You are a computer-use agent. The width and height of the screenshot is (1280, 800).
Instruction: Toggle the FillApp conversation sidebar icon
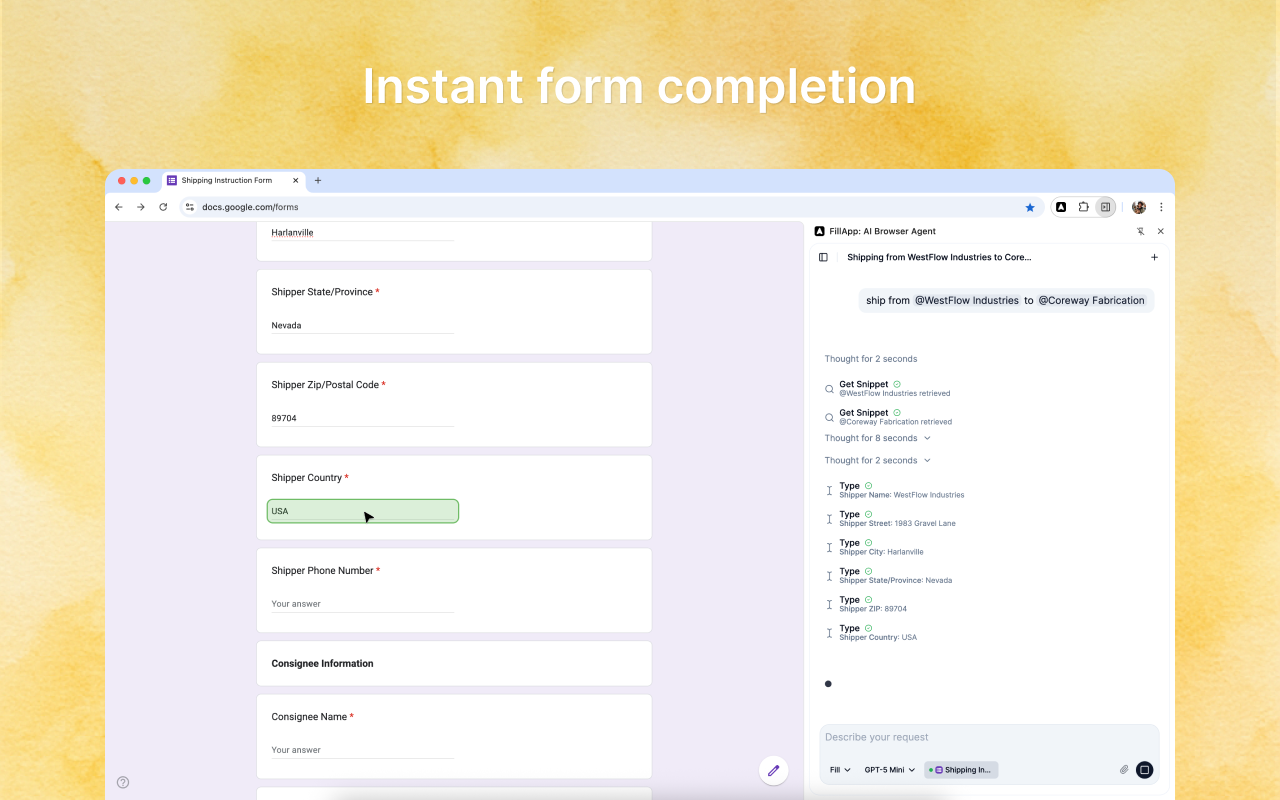point(823,257)
